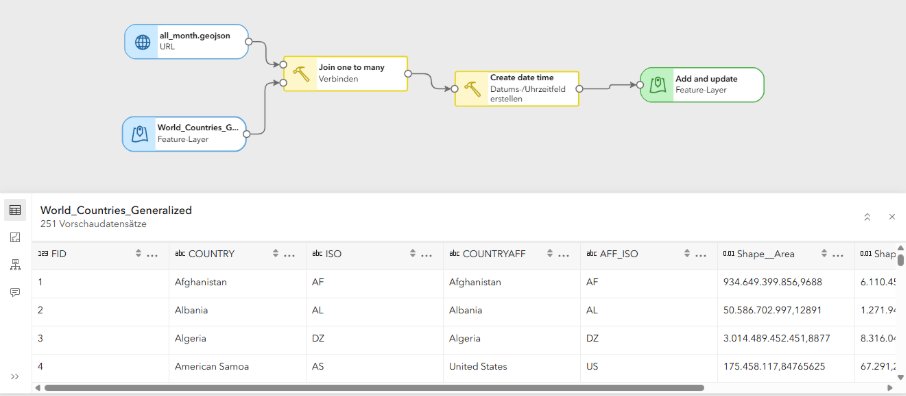The height and width of the screenshot is (396, 906).
Task: Click the output port of all_month.geojson node
Action: coord(248,42)
